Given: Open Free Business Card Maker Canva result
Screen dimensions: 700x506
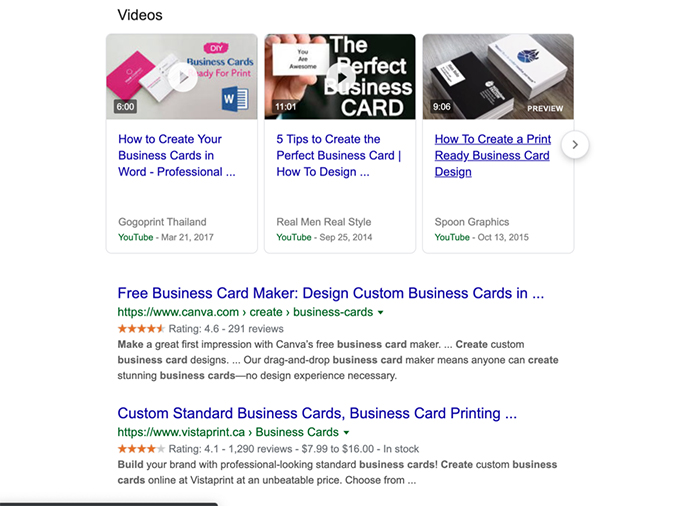Looking at the screenshot, I should pyautogui.click(x=330, y=294).
